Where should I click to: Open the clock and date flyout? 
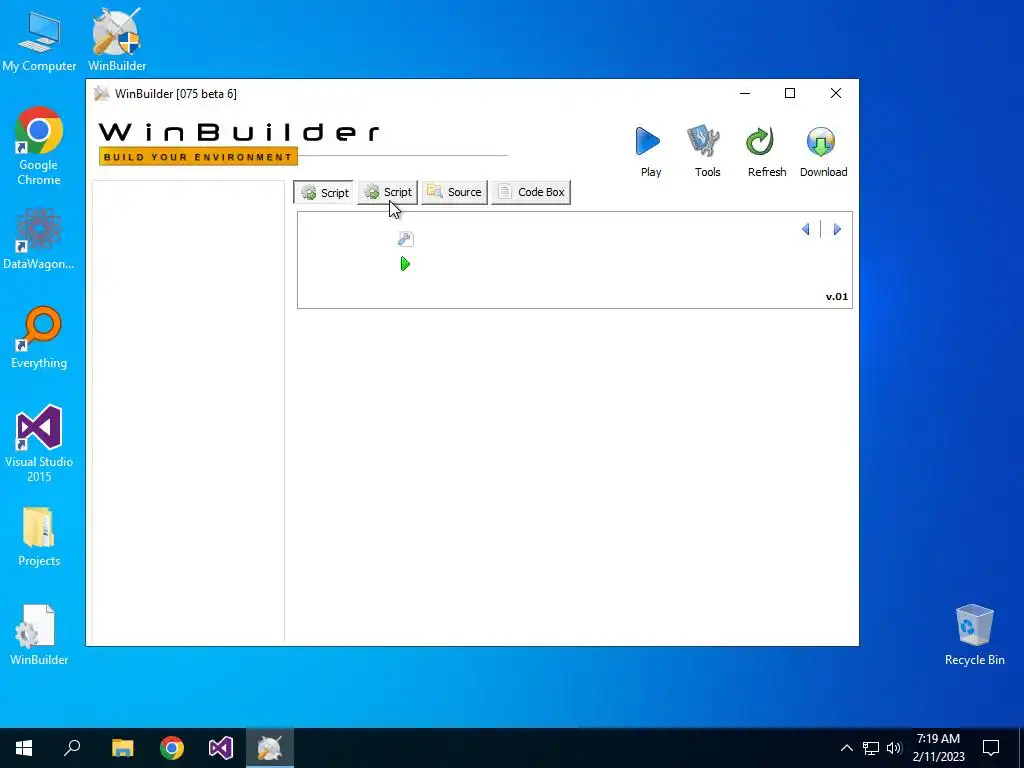click(938, 748)
